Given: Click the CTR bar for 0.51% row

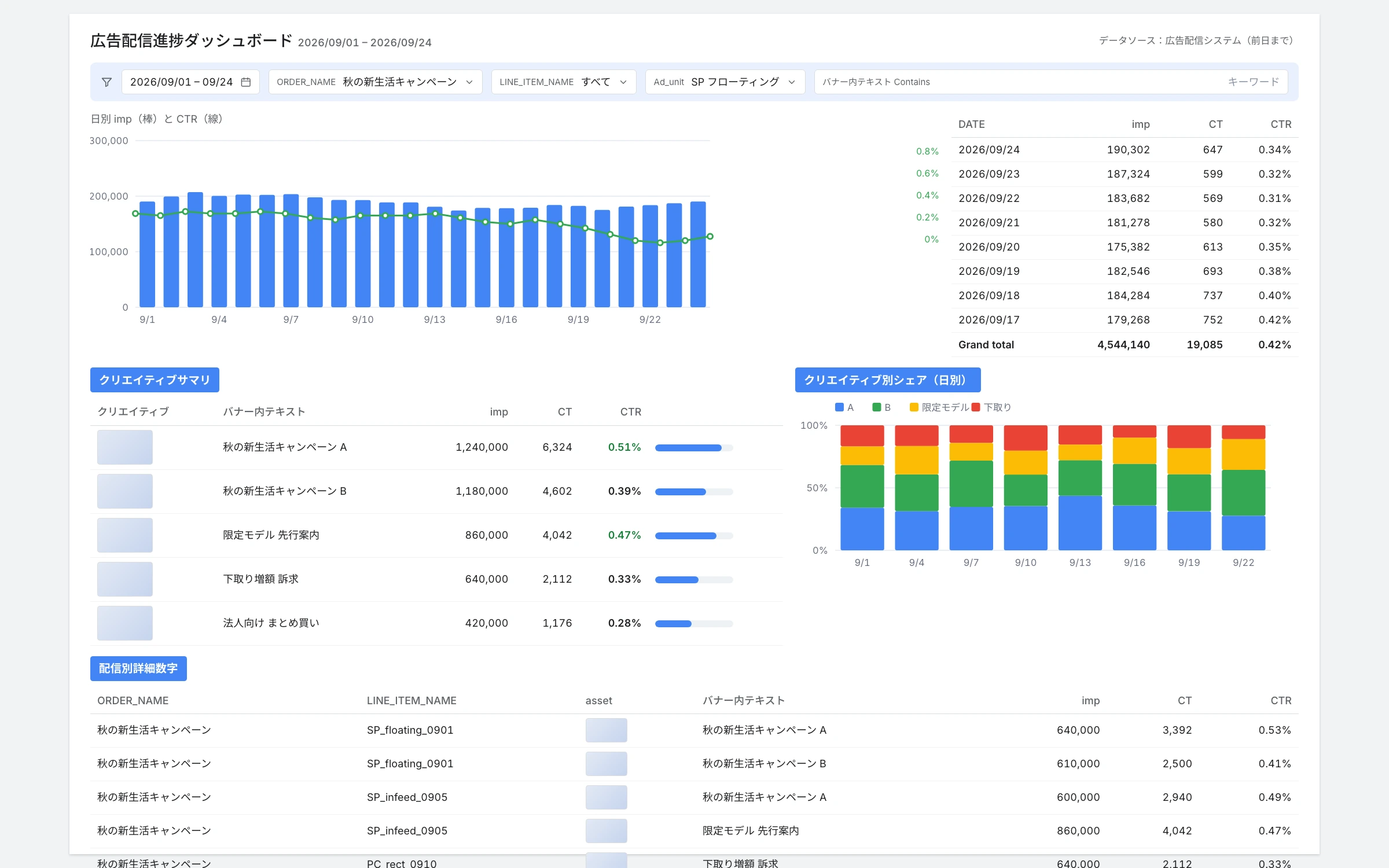Looking at the screenshot, I should point(694,448).
